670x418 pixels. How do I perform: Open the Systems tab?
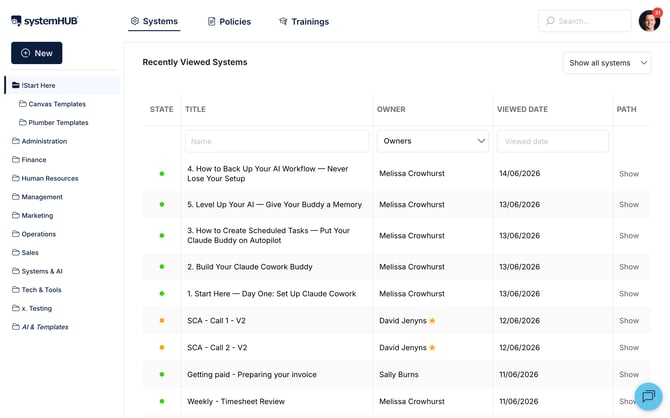click(154, 21)
